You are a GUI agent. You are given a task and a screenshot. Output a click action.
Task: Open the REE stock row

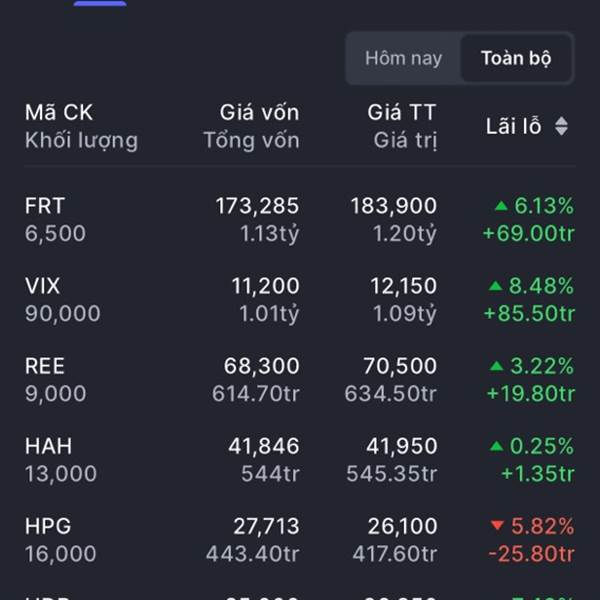[300, 379]
